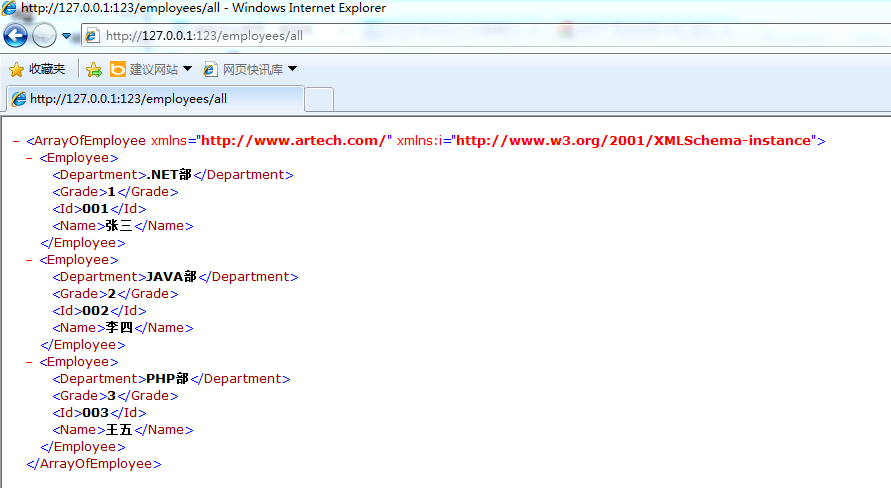This screenshot has height=488, width=891.
Task: Click the browser Forward arrow button
Action: 44,36
